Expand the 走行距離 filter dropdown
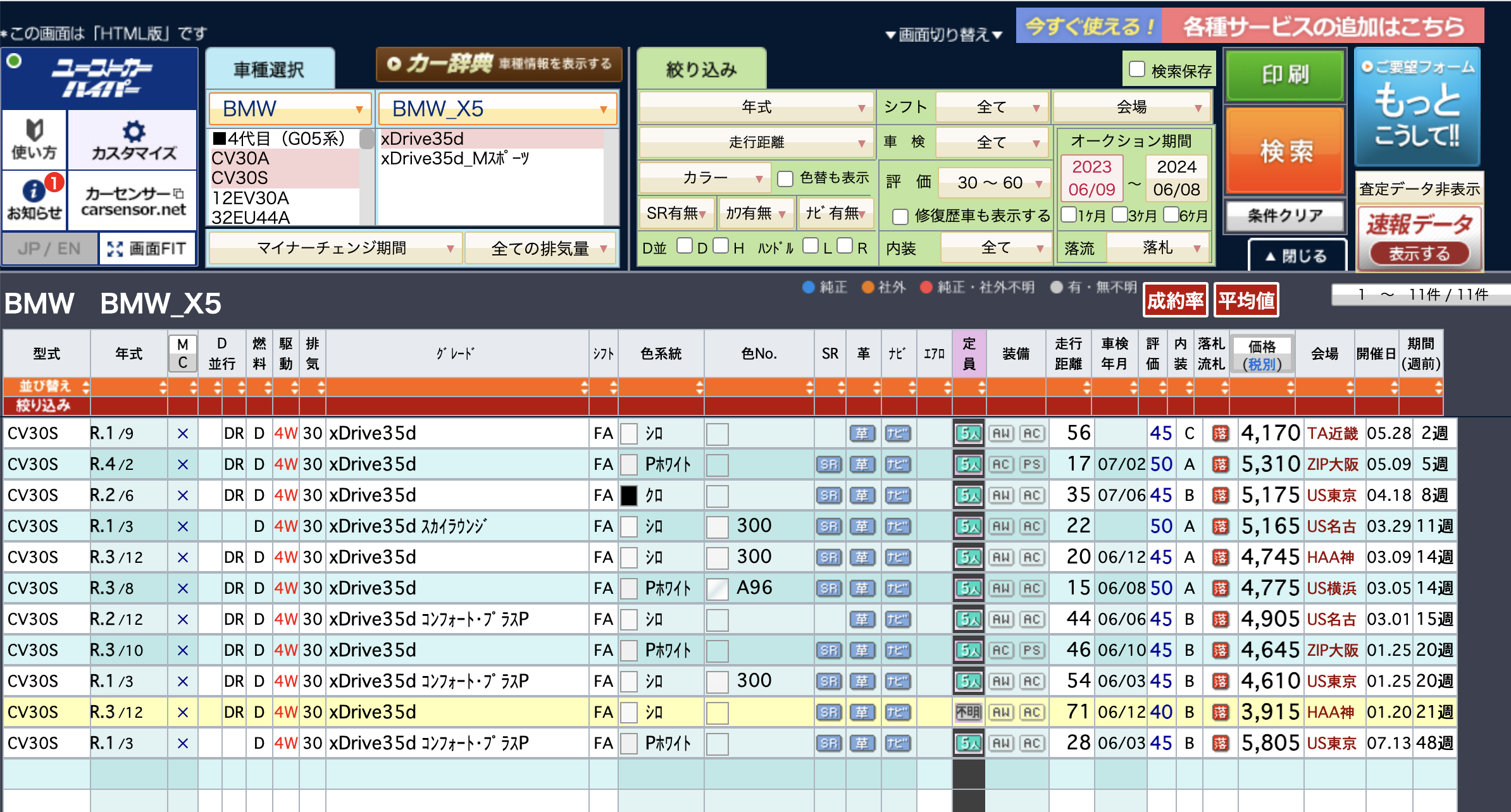Viewport: 1511px width, 812px height. (x=756, y=142)
